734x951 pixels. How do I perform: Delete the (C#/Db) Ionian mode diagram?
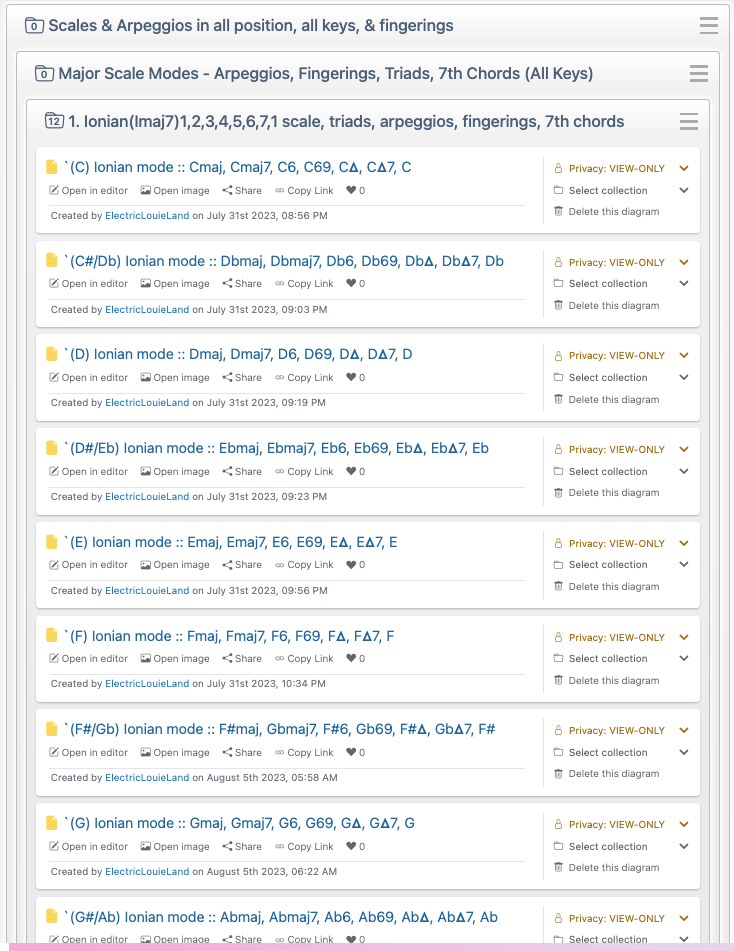coord(607,306)
